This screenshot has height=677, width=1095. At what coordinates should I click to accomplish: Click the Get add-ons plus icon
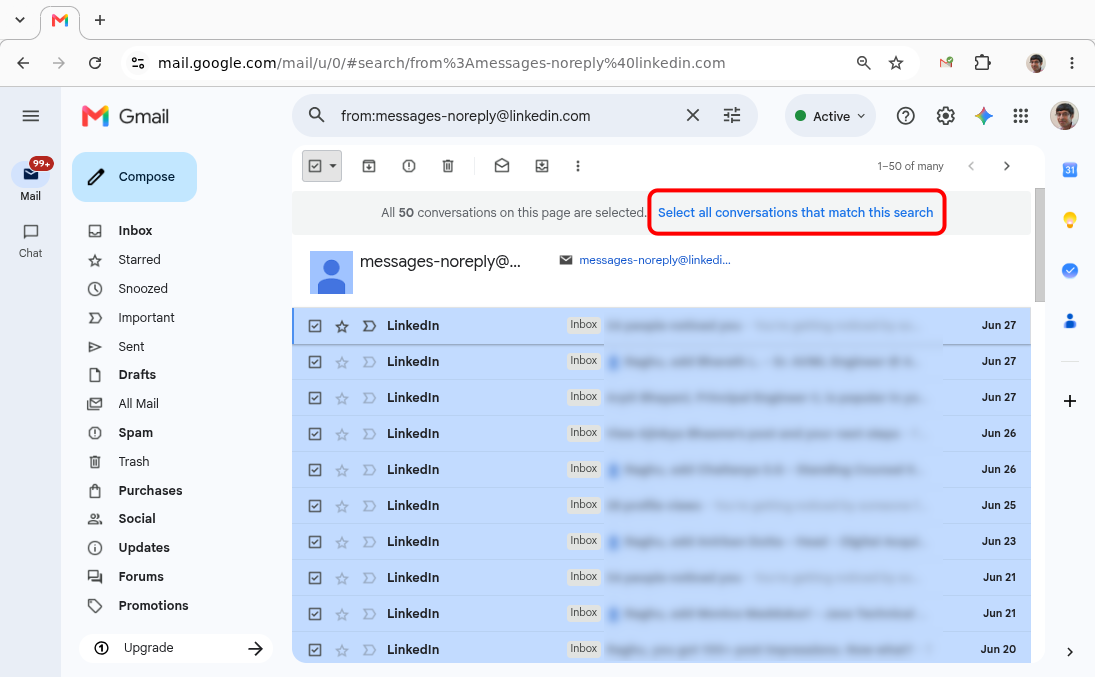pos(1070,401)
